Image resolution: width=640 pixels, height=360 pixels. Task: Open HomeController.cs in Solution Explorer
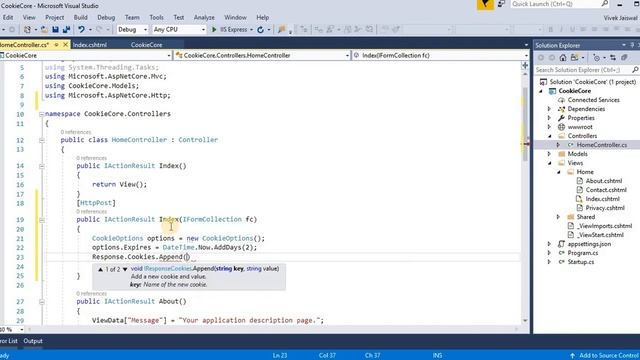[602, 145]
